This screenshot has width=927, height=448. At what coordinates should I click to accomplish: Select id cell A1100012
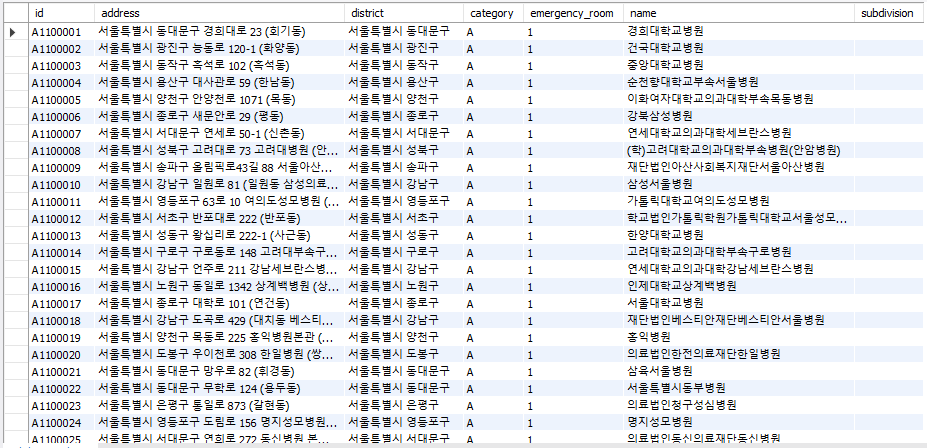[60, 219]
